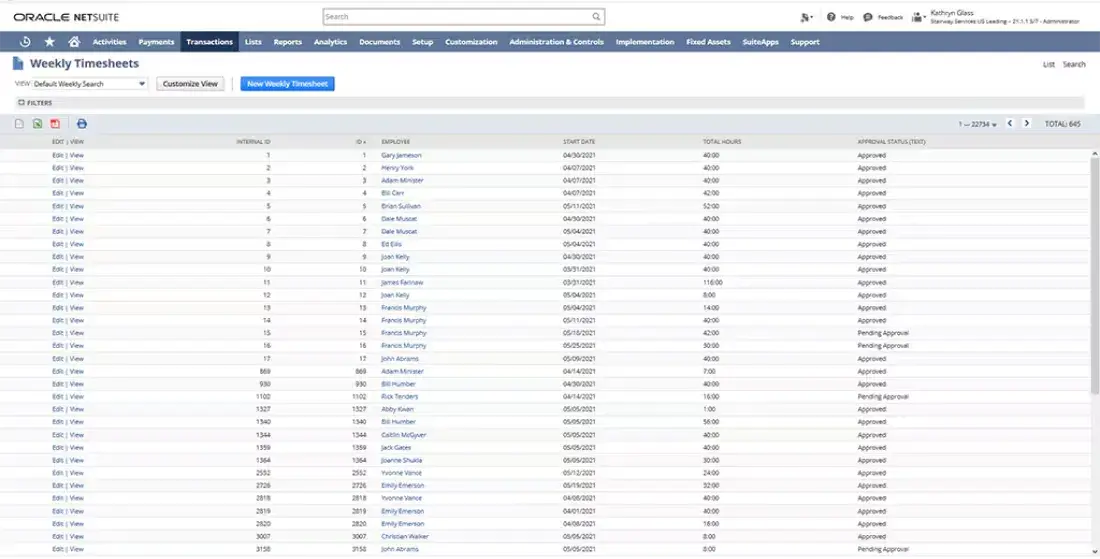The image size is (1100, 559).
Task: Open employee James Farlnaw link
Action: (x=402, y=283)
